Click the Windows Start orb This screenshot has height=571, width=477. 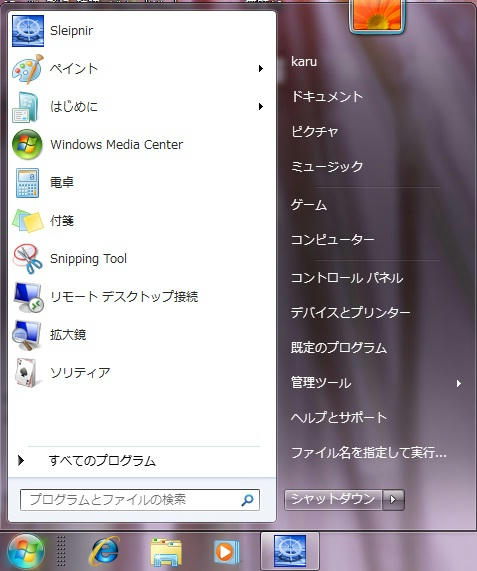click(26, 551)
